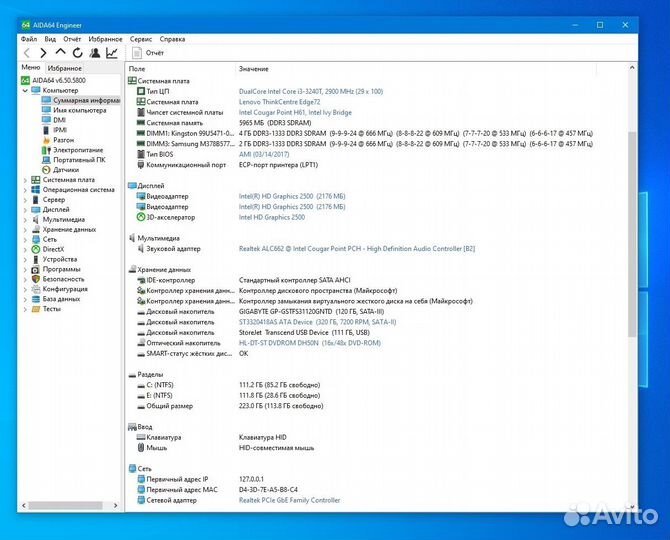Click the scroll-up arrow of report pane
Viewport: 670px width, 540px height.
pos(632,68)
